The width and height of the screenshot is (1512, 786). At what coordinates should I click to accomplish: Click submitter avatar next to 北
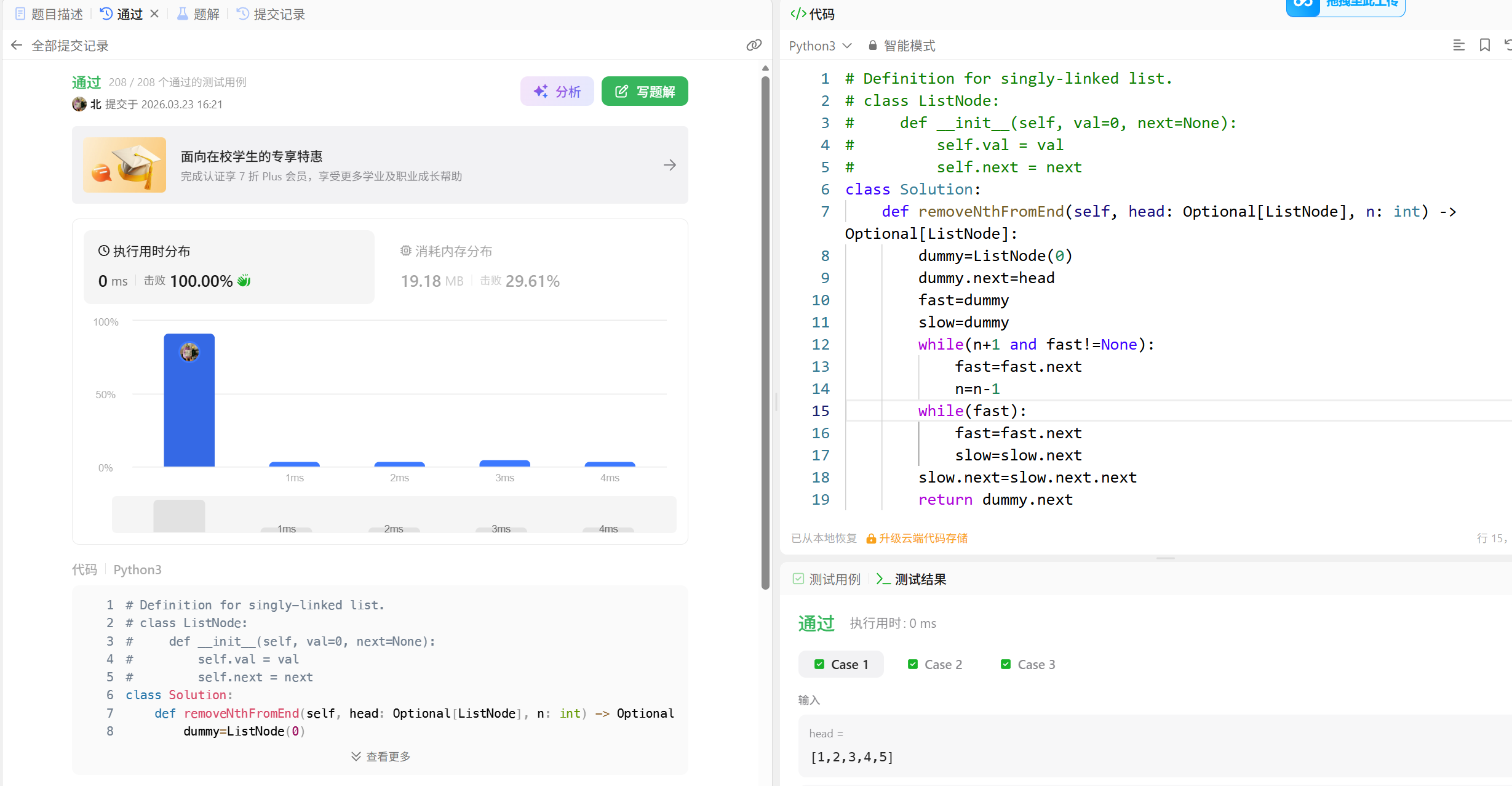click(x=79, y=104)
